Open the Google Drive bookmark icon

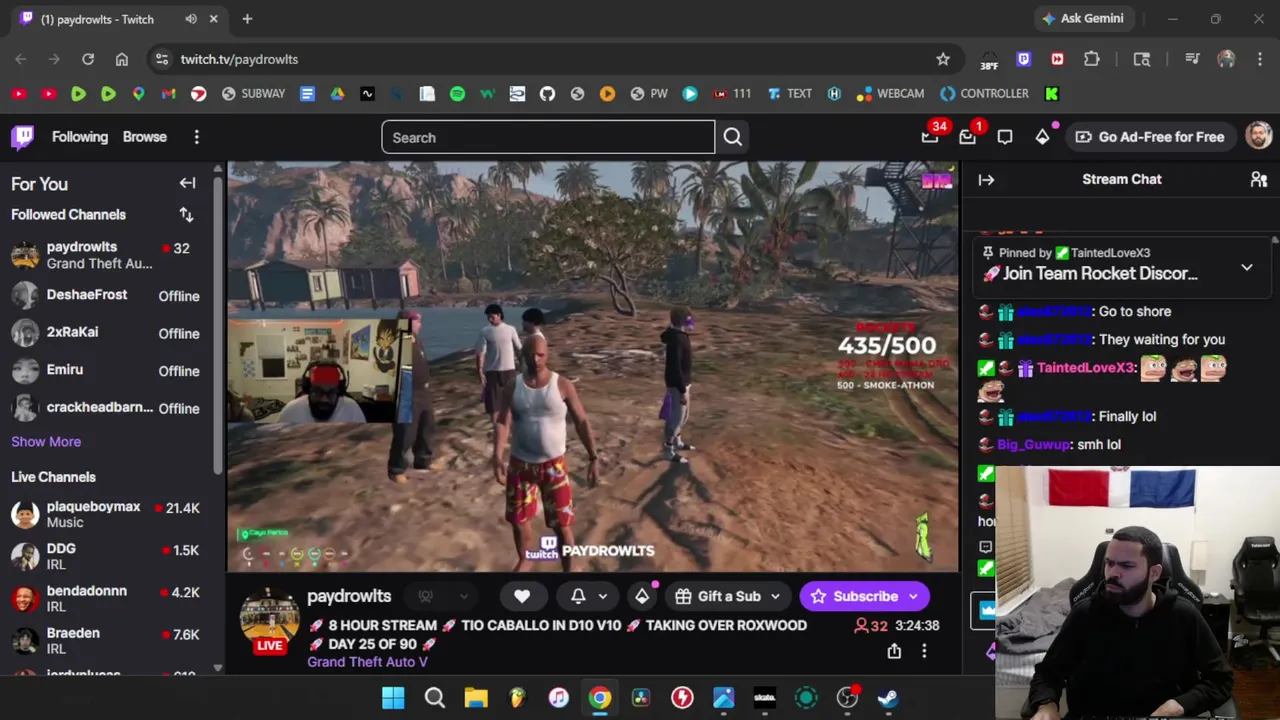pyautogui.click(x=337, y=94)
